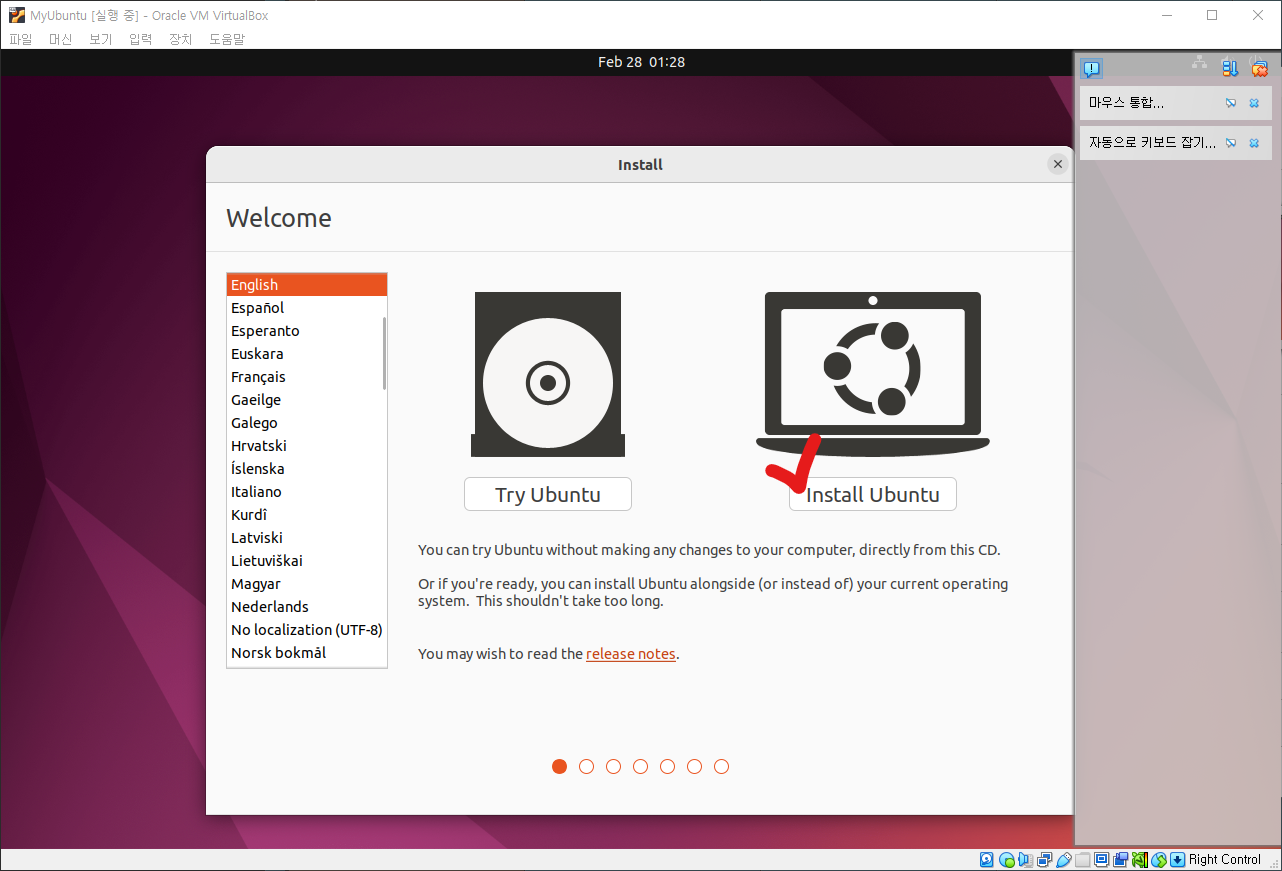Open the 머신 menu

click(x=61, y=39)
